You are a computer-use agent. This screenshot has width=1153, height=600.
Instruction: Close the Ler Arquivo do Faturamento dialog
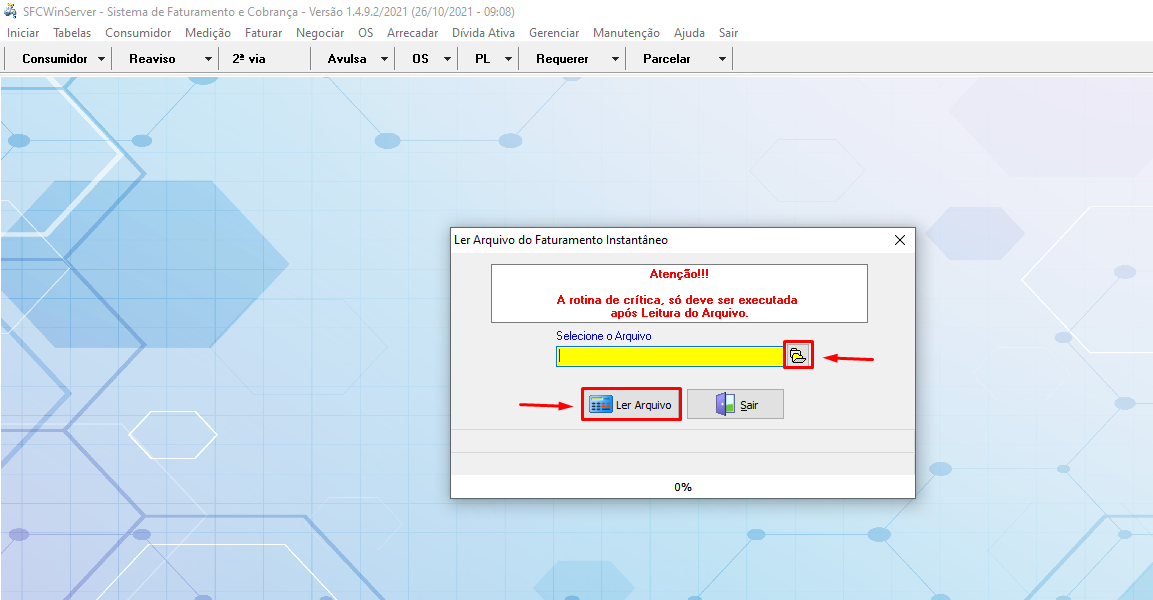pos(899,240)
